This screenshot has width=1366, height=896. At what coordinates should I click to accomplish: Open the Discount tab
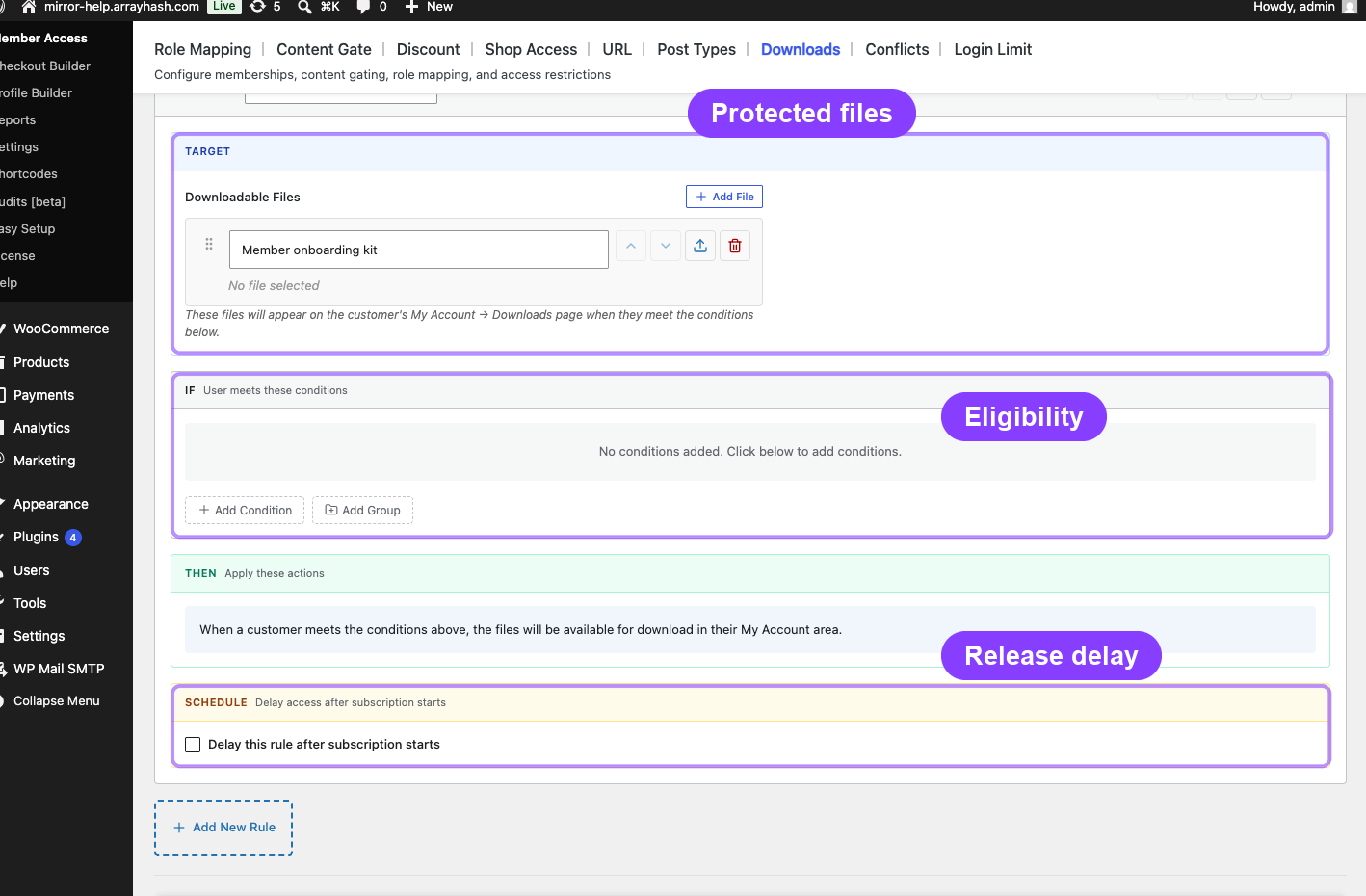point(428,49)
